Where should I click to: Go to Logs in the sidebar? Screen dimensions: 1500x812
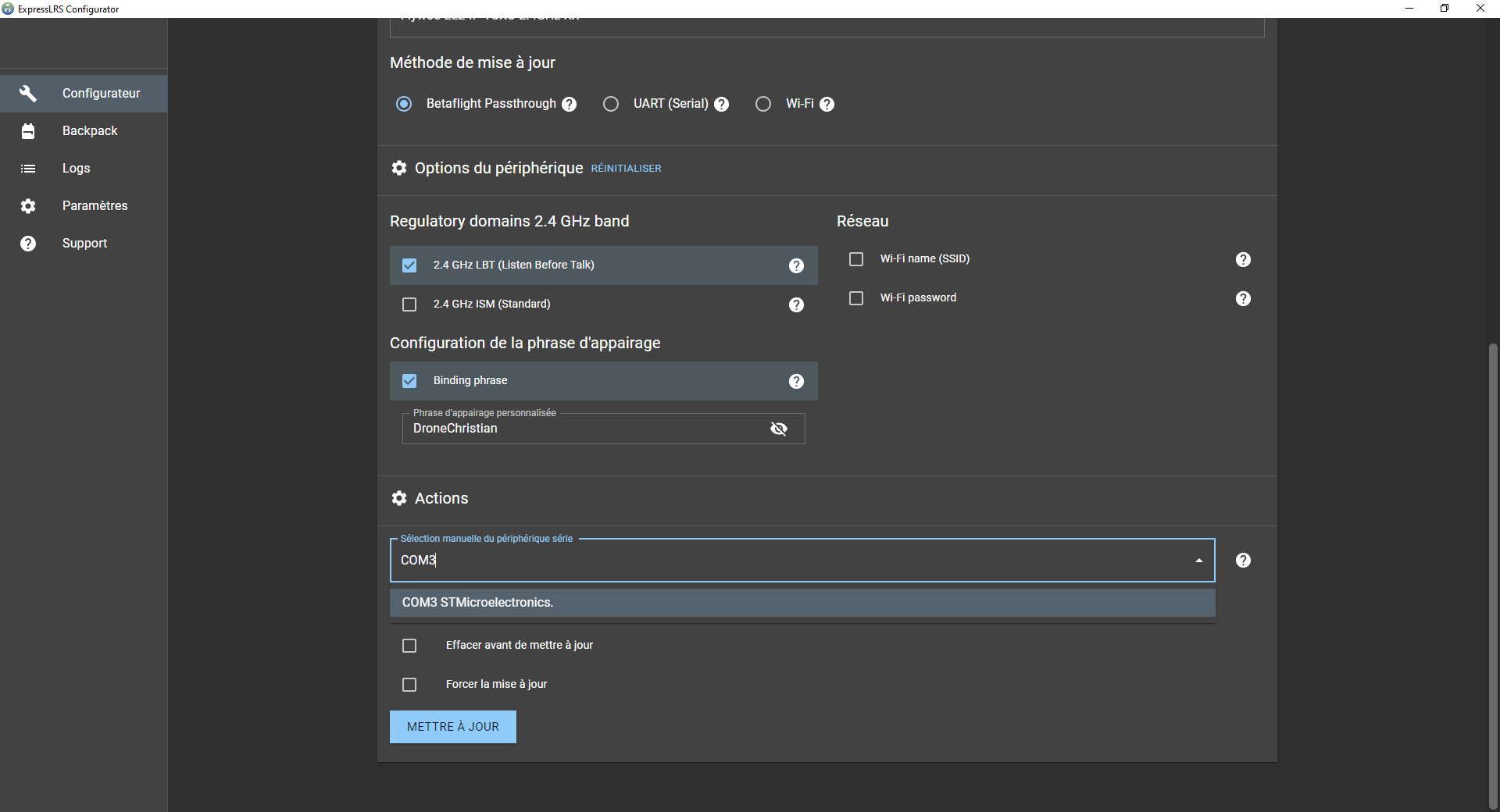pos(76,169)
